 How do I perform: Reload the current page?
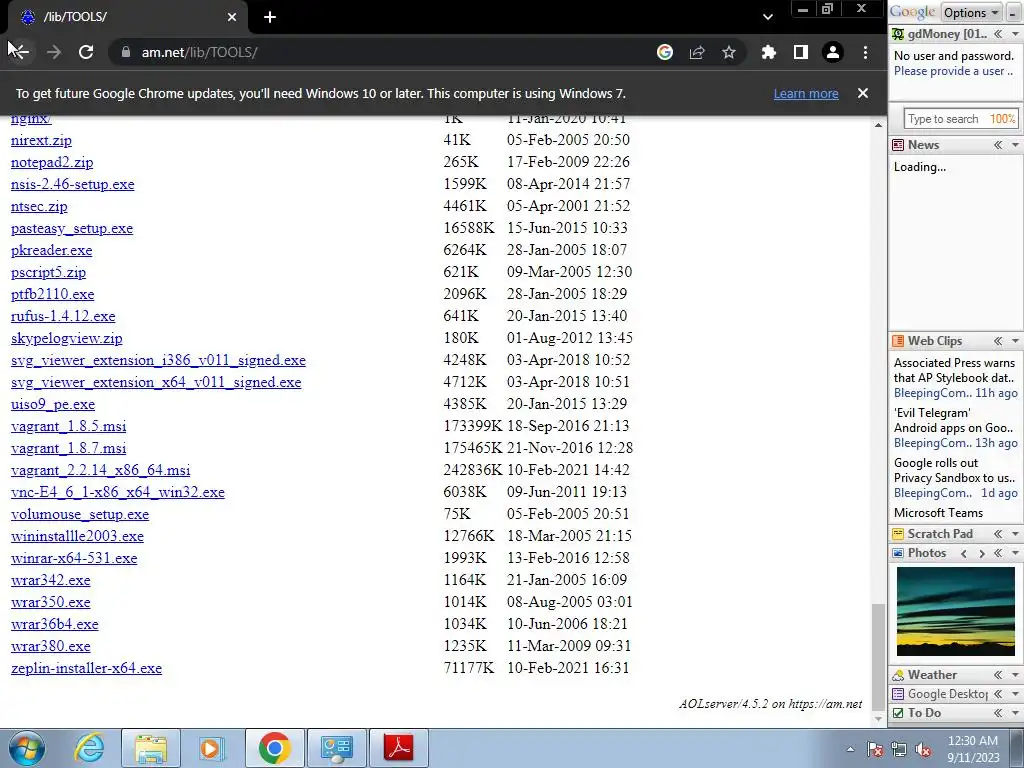coord(86,52)
